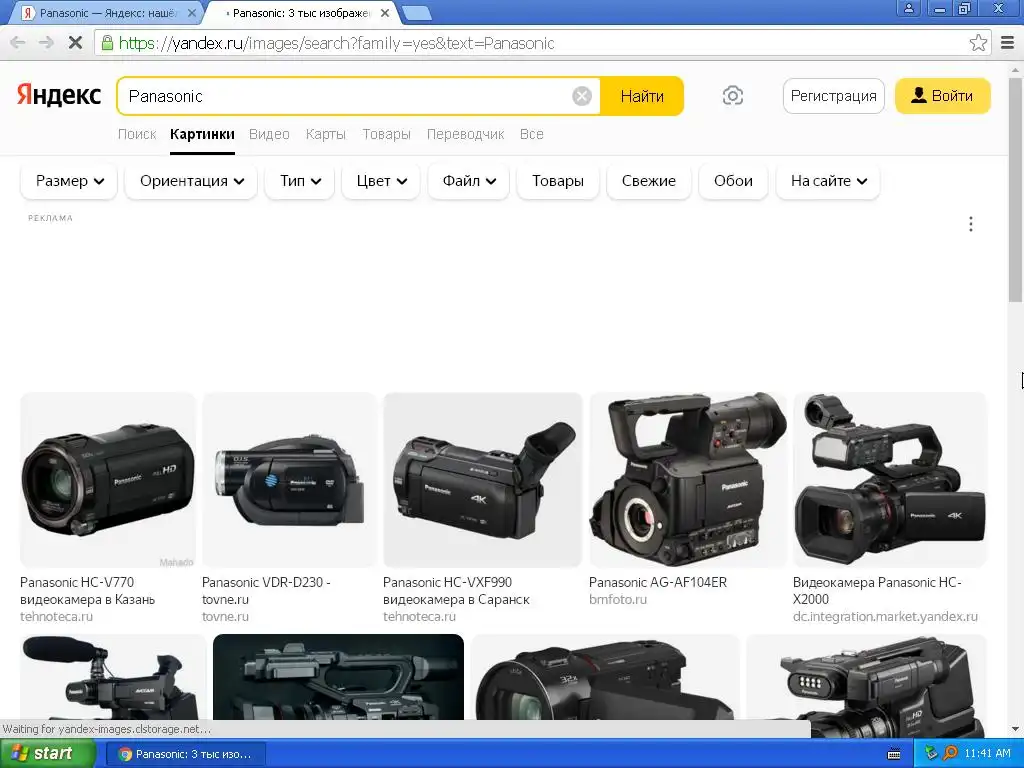Expand the Размер filter dropdown

[x=69, y=181]
